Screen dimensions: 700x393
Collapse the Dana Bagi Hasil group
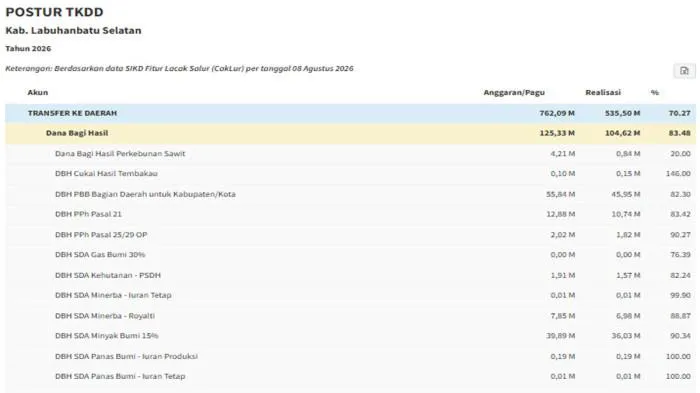click(x=350, y=133)
